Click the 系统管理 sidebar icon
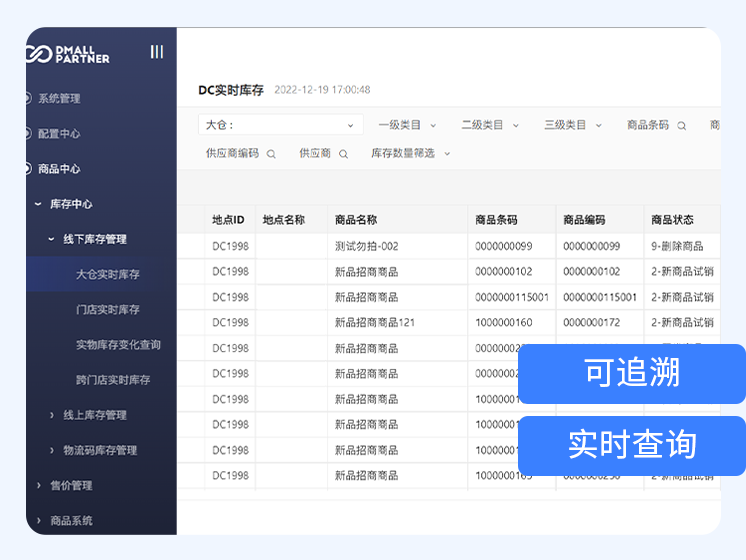The height and width of the screenshot is (560, 746). (x=28, y=98)
